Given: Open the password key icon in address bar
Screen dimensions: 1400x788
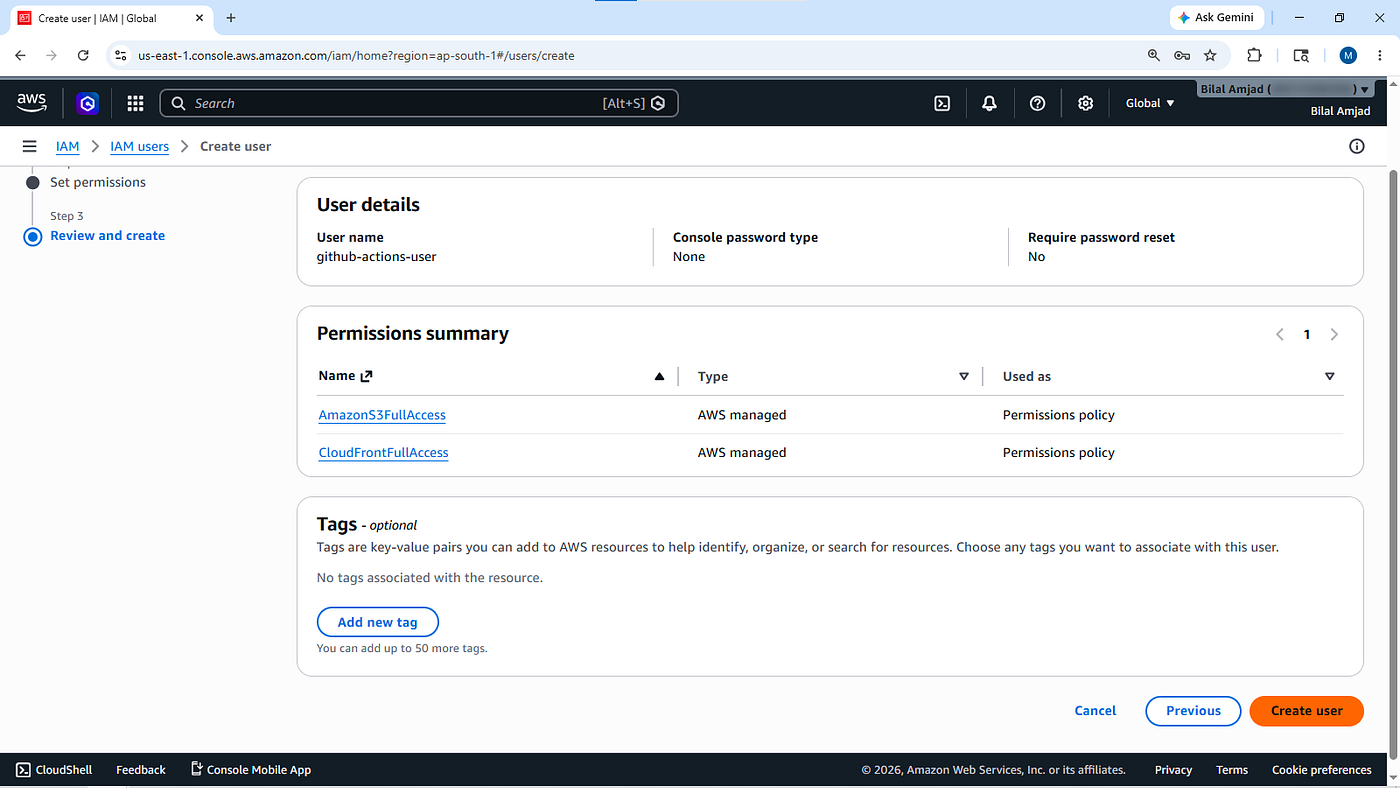Looking at the screenshot, I should pos(1182,56).
